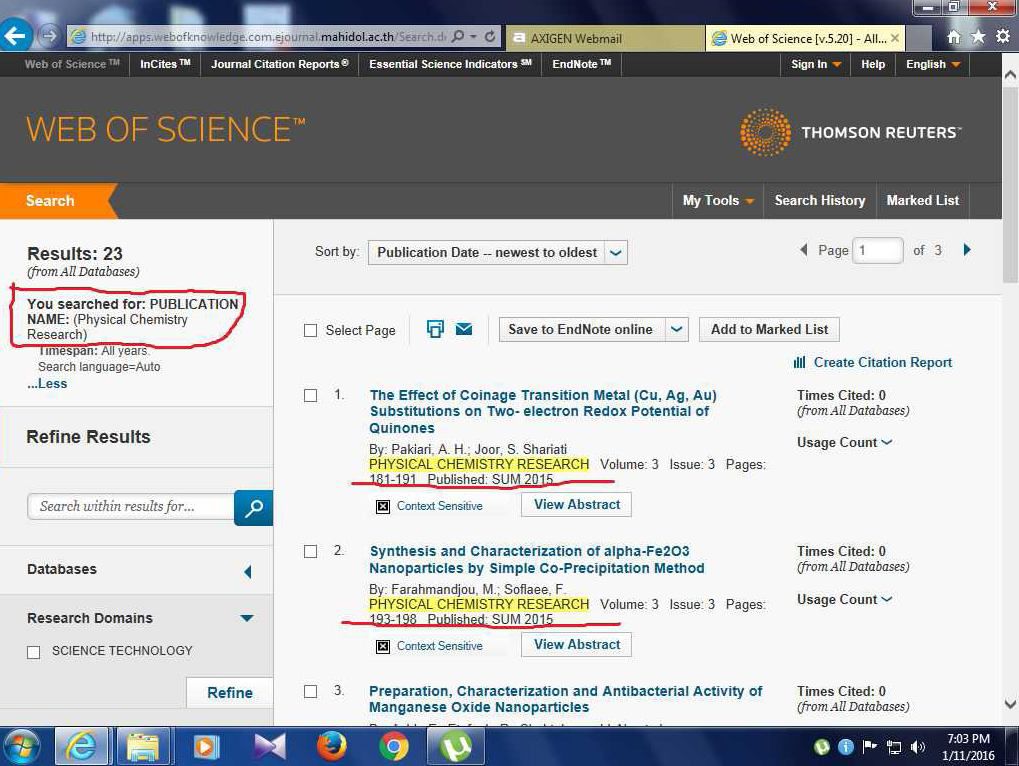Open Visual Studio on the taskbar
1019x766 pixels.
click(x=269, y=747)
